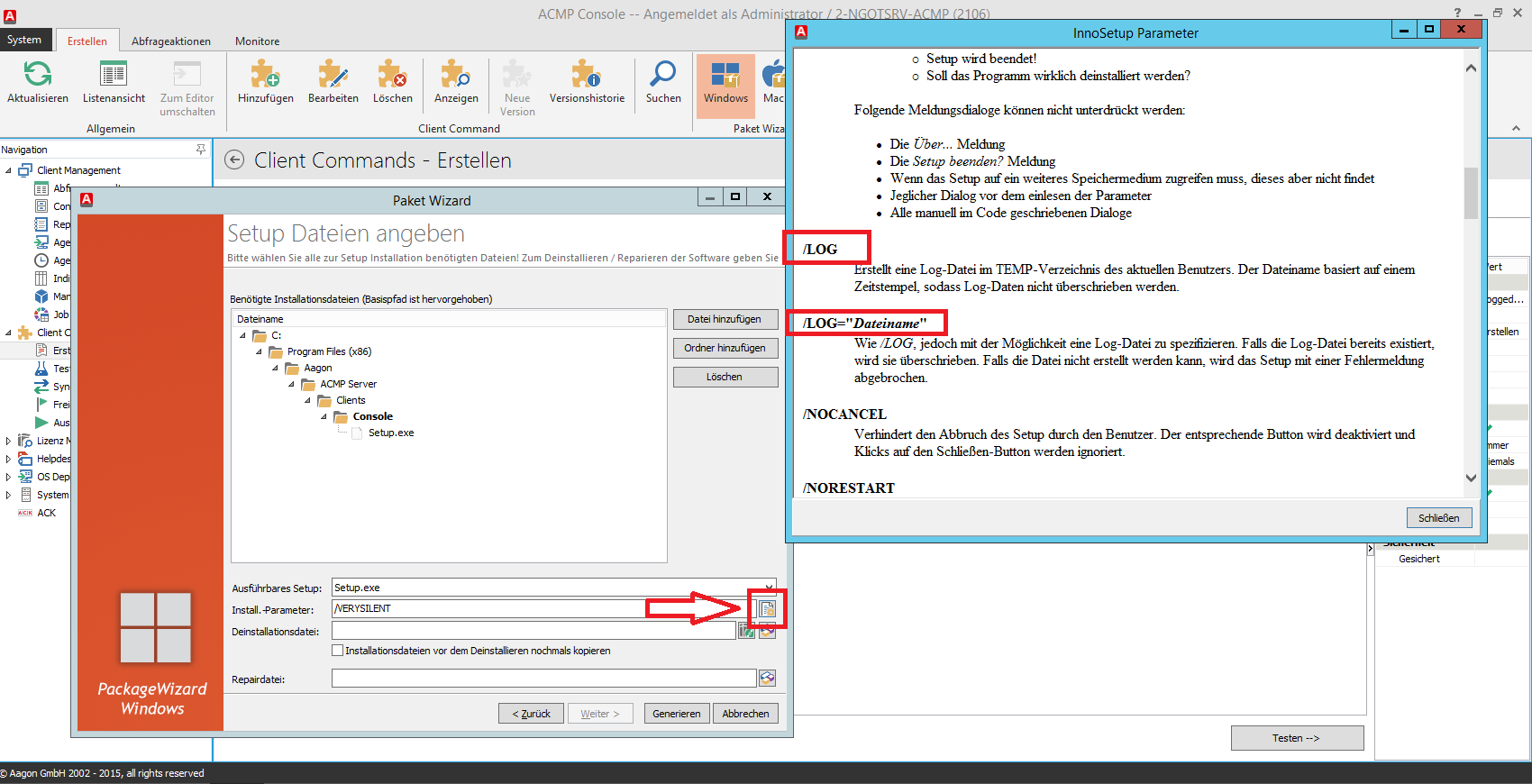Click the /NOCANCEL heading in help text
Screen dimensions: 1532x784
click(844, 415)
